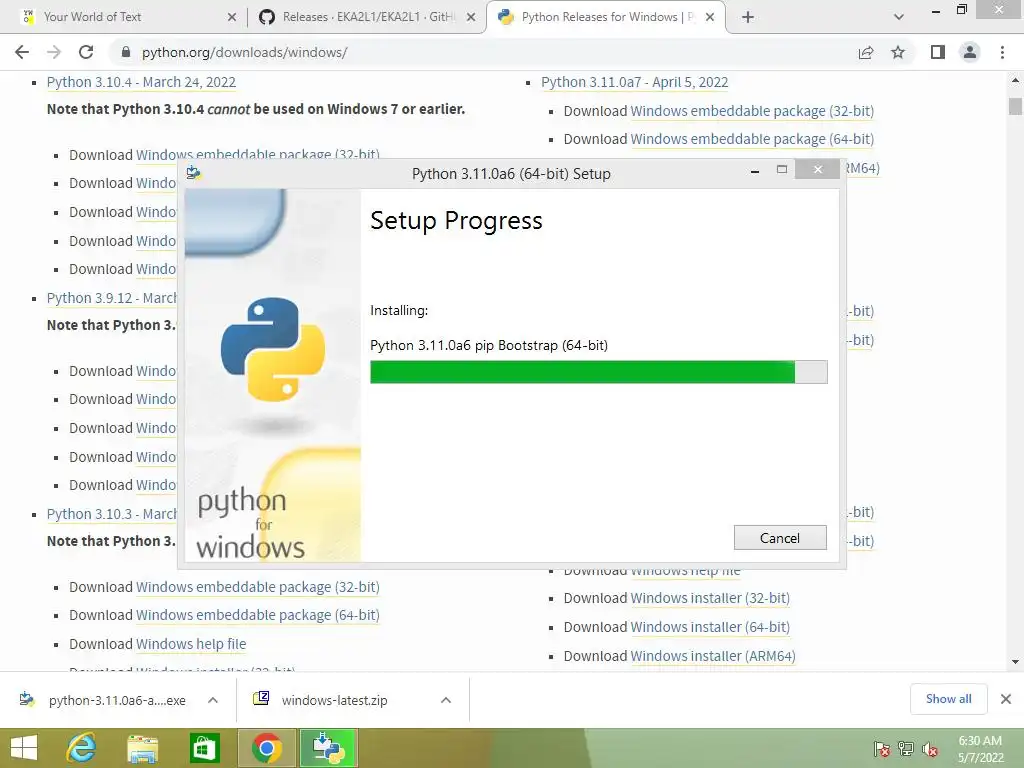Bookmark this page with the star icon
The image size is (1024, 768).
coord(898,52)
